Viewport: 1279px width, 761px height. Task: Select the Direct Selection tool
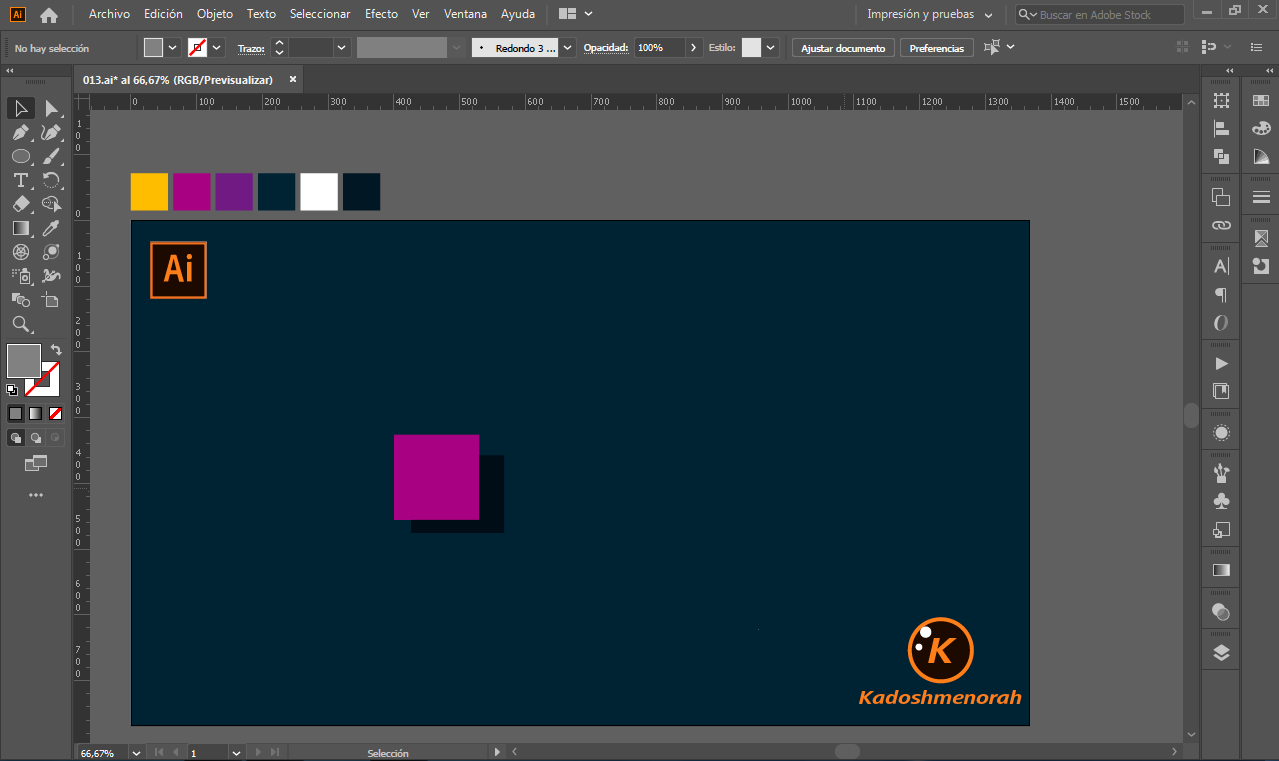tap(51, 108)
